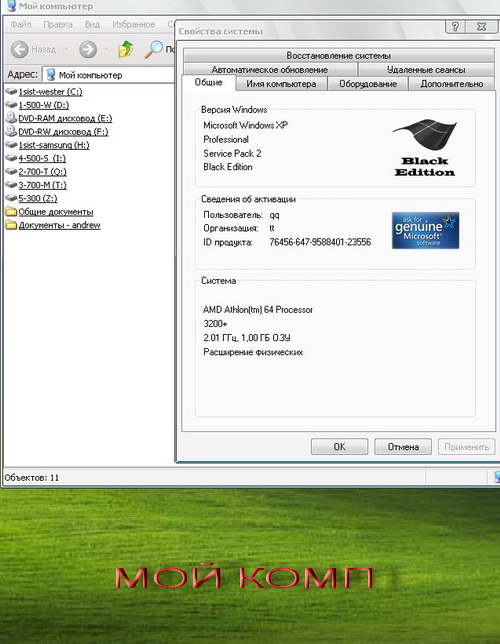Click the address field showing Мой компьютер
Screen dimensions: 500x644
coord(108,75)
